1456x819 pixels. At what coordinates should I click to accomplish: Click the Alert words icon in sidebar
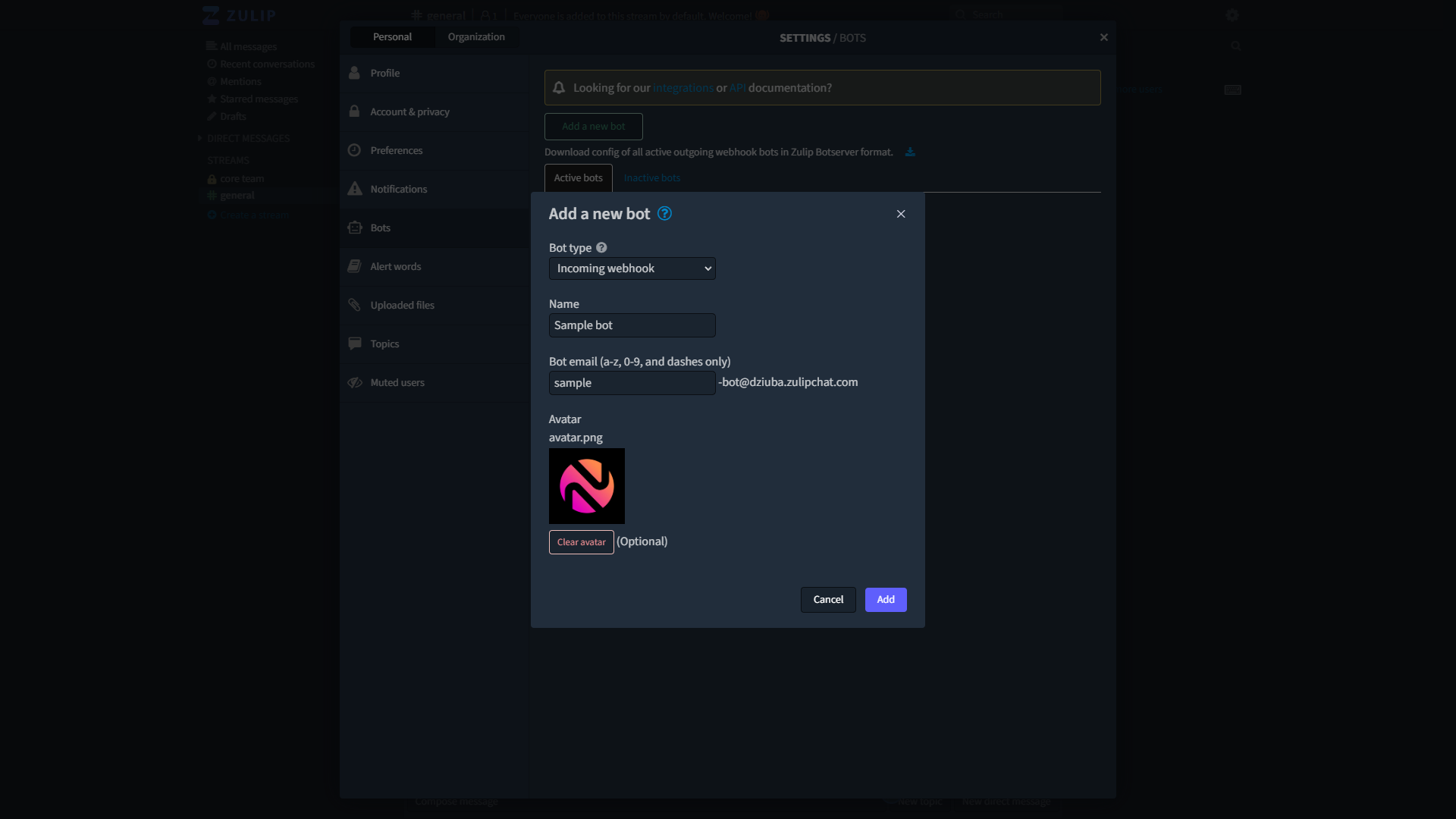click(356, 266)
